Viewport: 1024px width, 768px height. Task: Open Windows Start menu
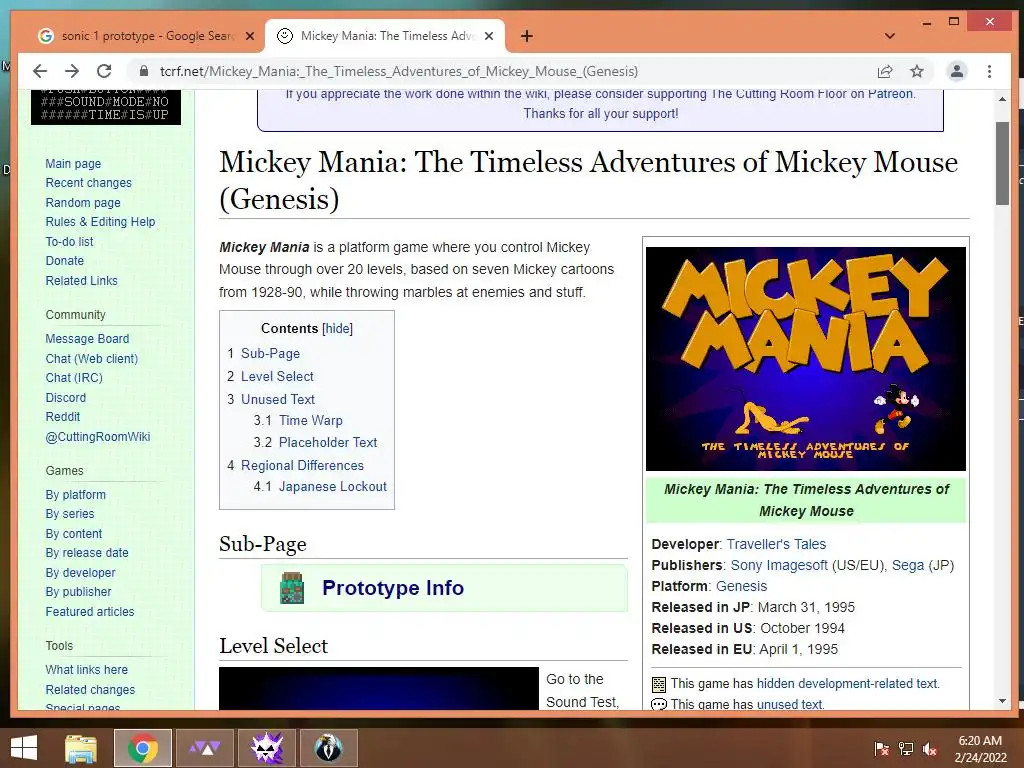tap(24, 748)
